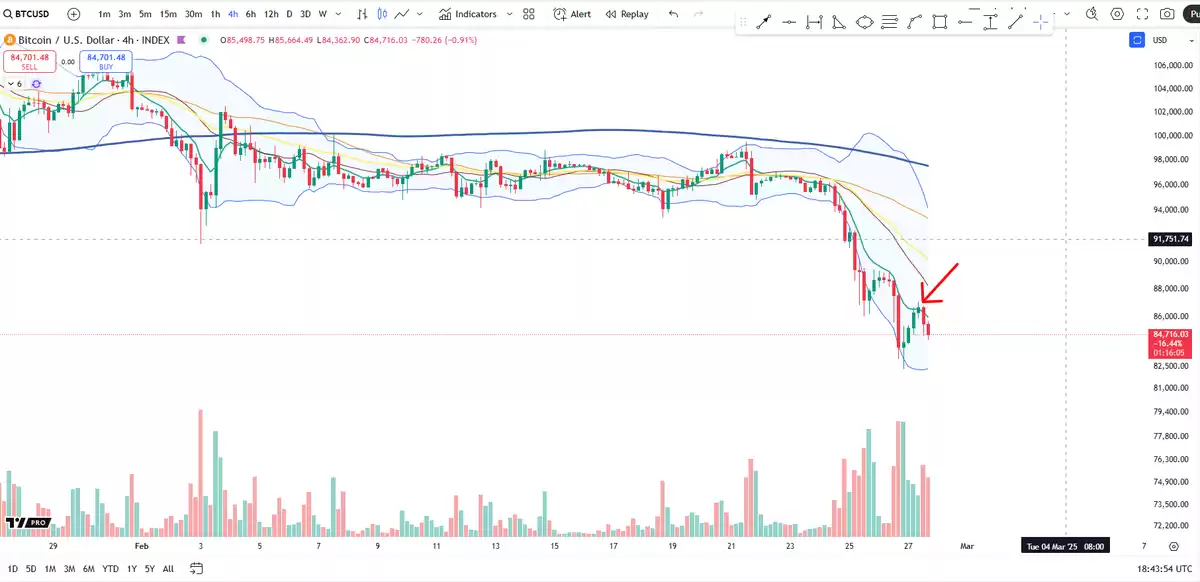Enter fullscreen mode
This screenshot has height=582, width=1200.
pyautogui.click(x=1142, y=14)
